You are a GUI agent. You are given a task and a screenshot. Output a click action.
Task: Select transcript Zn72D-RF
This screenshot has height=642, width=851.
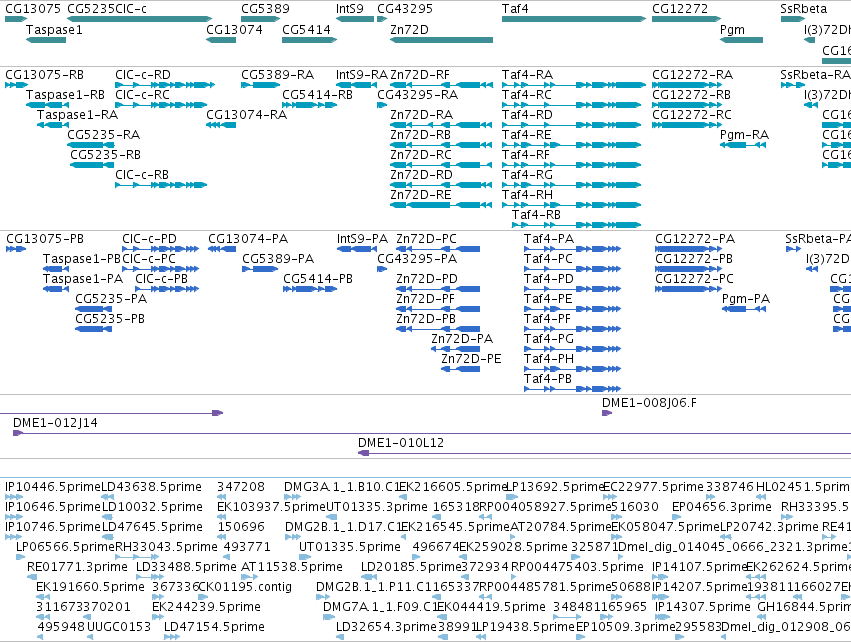441,85
